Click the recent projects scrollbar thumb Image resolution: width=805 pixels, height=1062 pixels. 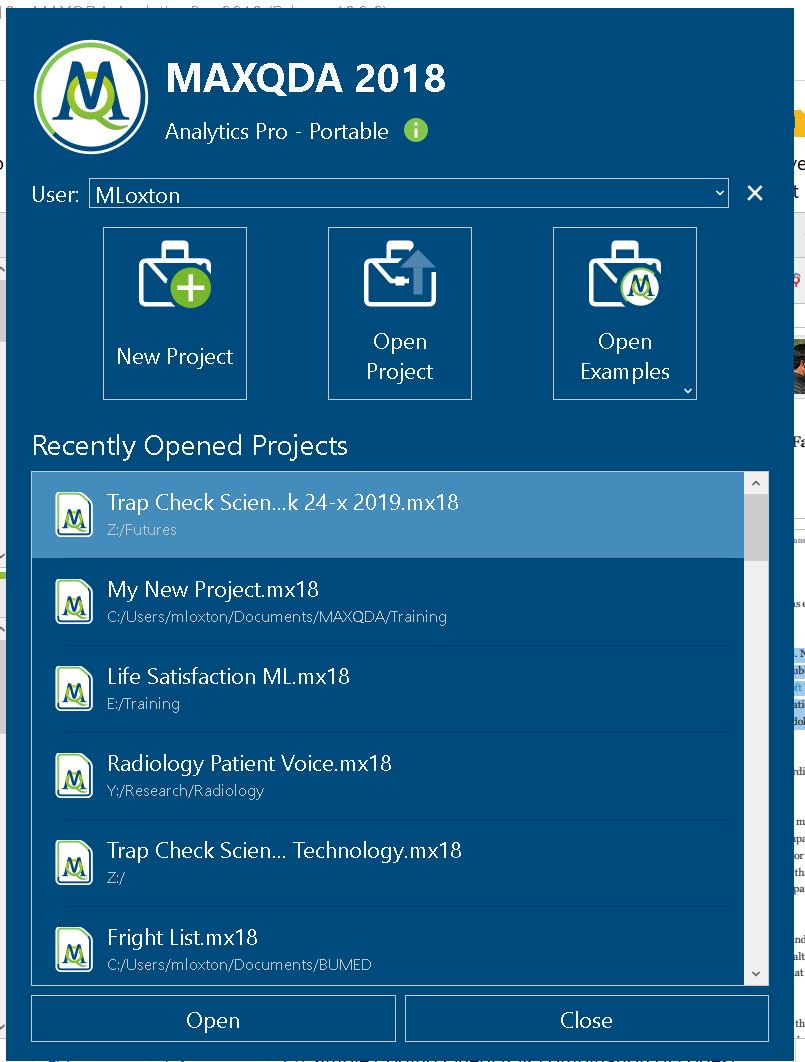point(756,528)
